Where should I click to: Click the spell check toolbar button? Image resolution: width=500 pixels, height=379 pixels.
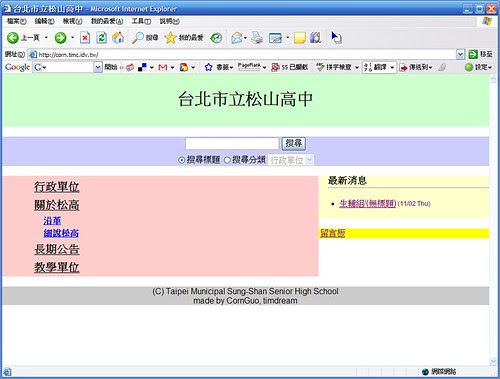[334, 67]
